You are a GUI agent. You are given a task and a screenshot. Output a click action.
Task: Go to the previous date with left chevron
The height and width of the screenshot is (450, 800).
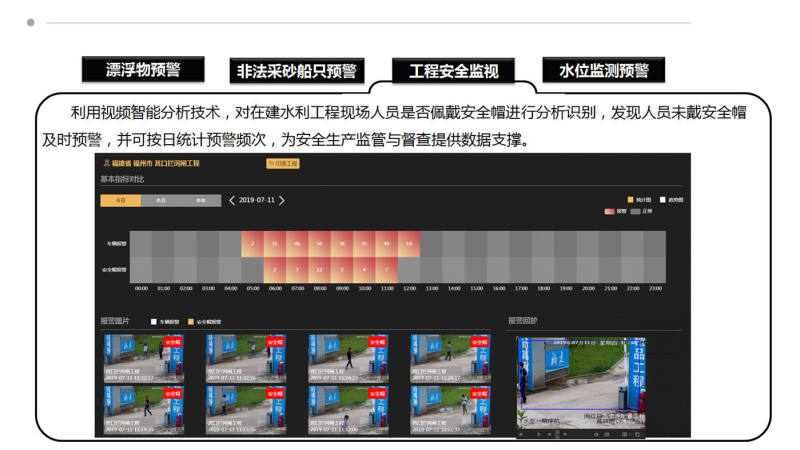pos(232,200)
